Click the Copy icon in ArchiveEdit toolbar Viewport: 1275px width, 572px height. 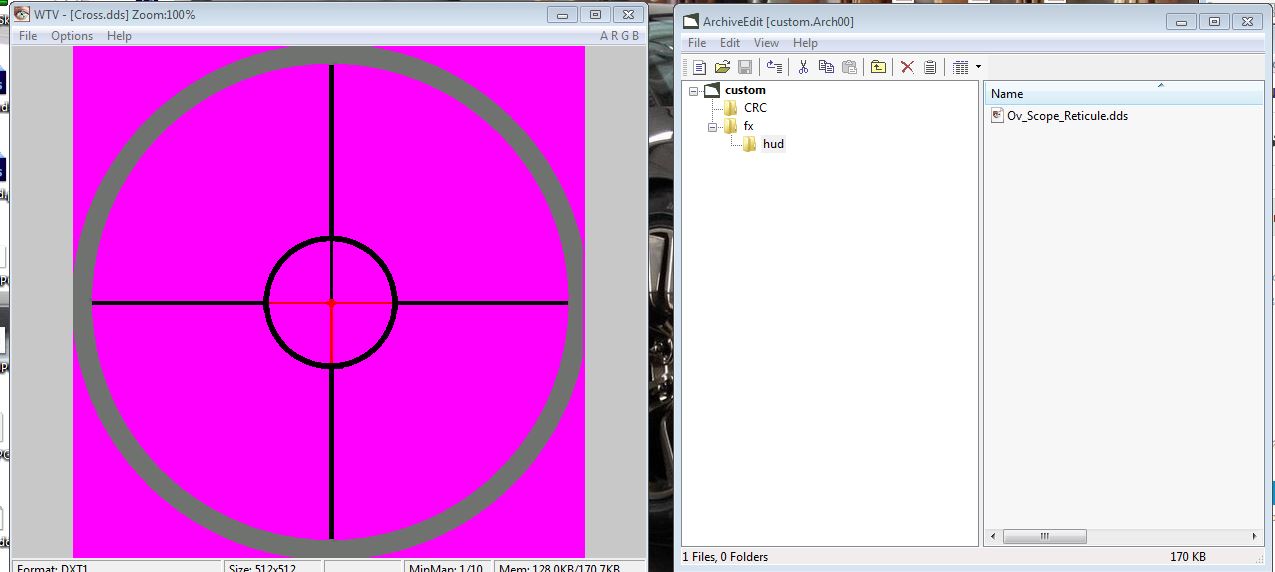tap(826, 67)
